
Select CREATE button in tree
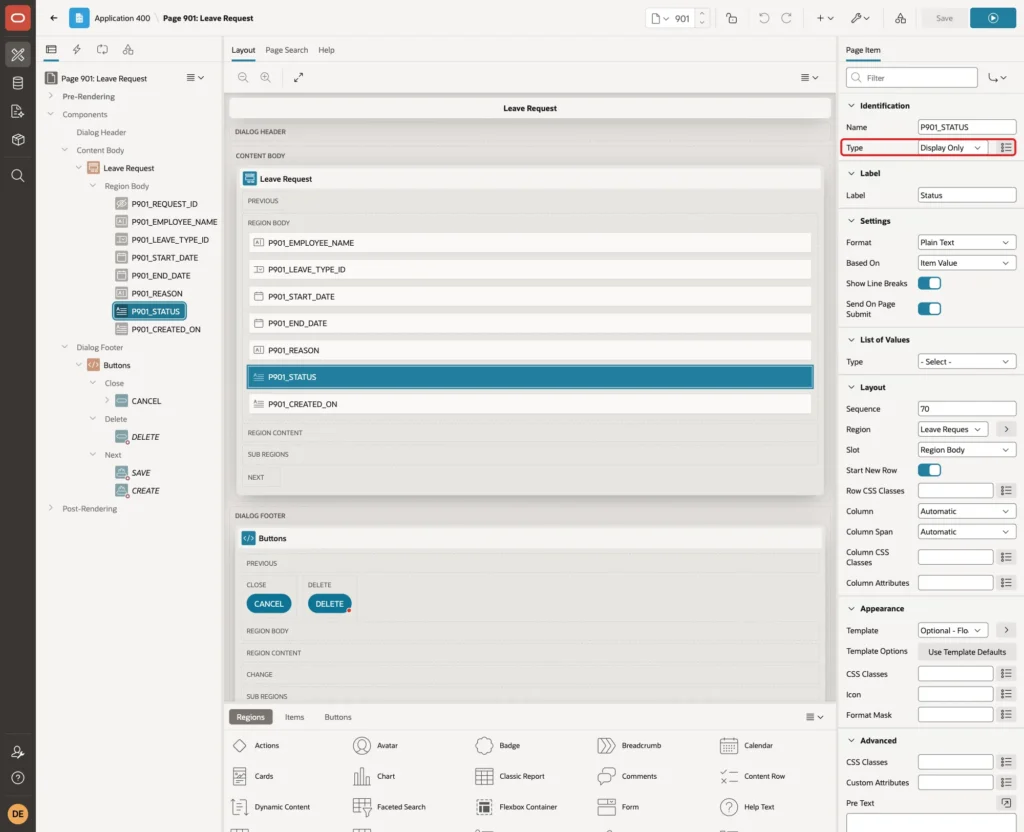(x=145, y=490)
